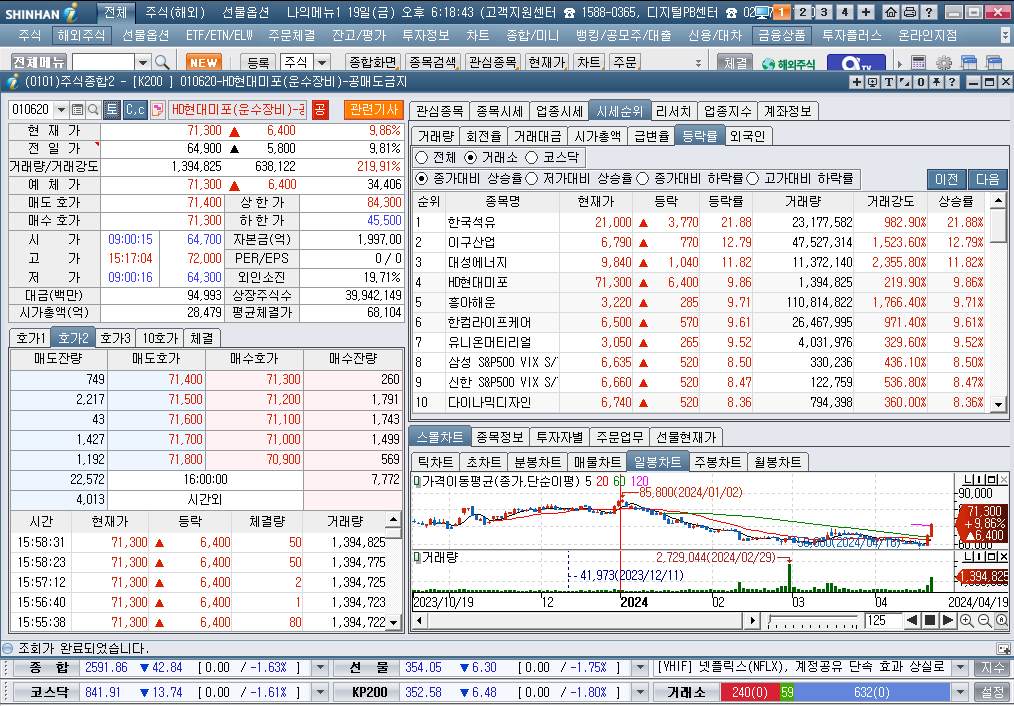
Task: Click the chart stop square button
Action: (930, 621)
